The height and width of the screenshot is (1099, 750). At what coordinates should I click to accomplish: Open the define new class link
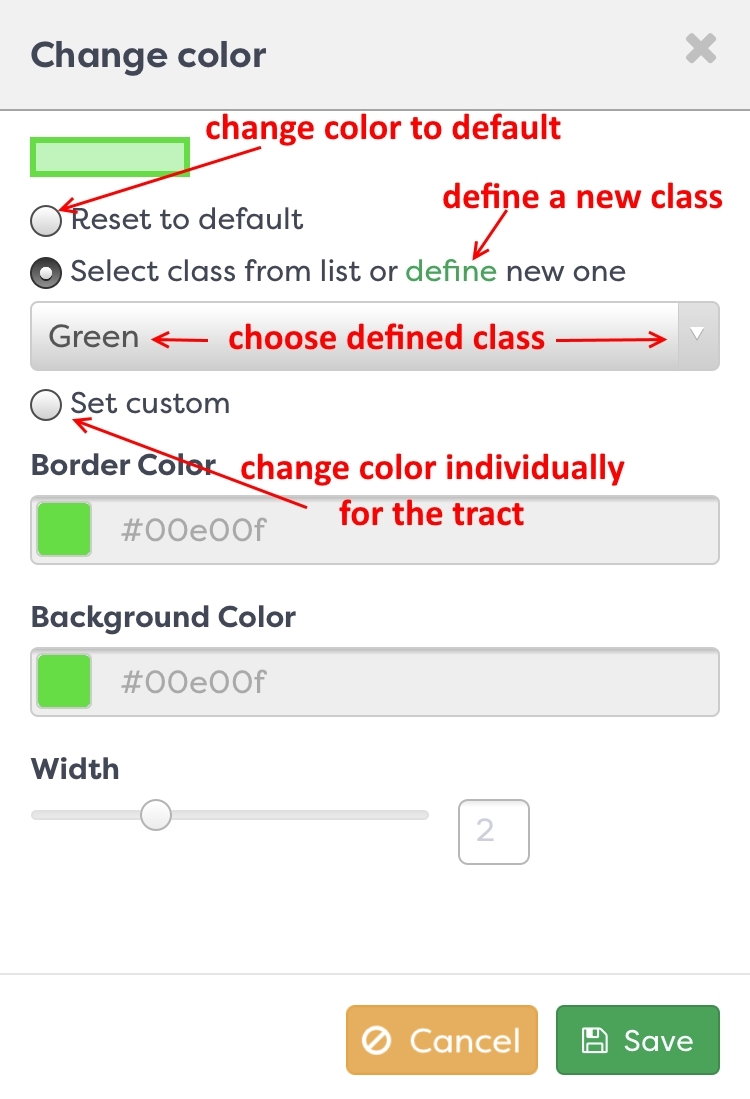click(x=451, y=271)
